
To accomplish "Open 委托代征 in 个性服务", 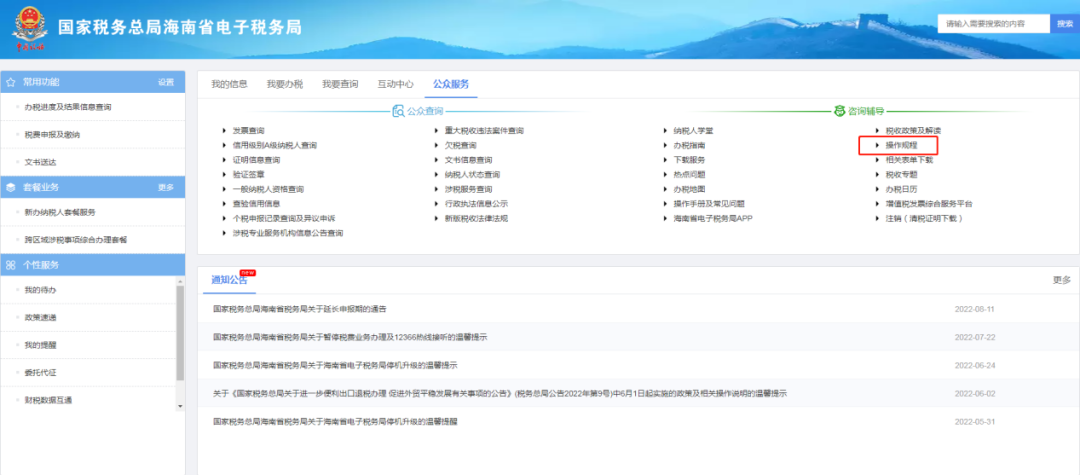I will [x=40, y=373].
